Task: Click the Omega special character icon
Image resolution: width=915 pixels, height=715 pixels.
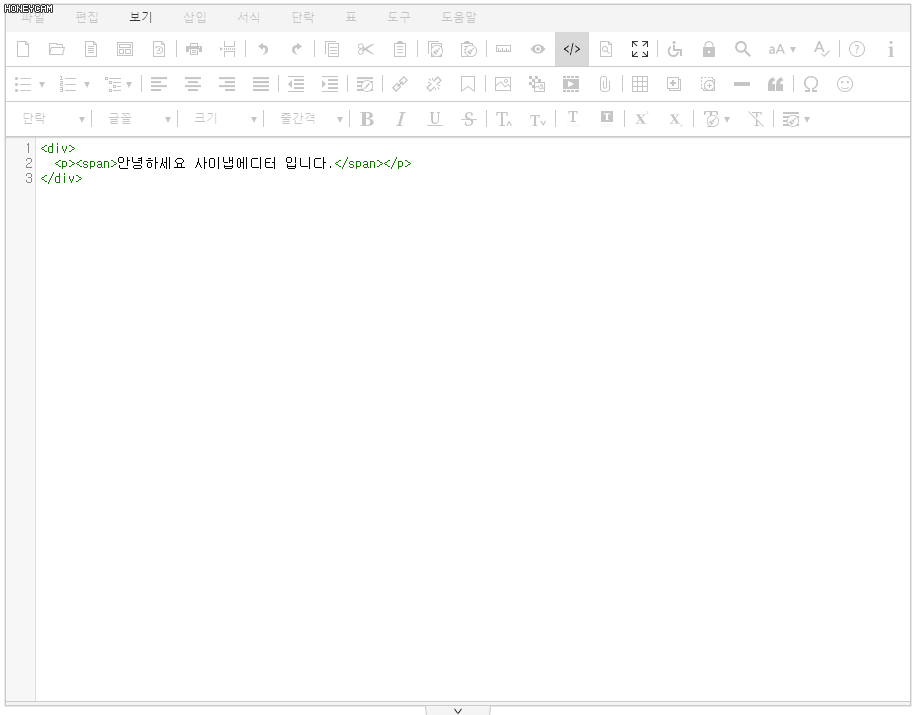Action: pyautogui.click(x=811, y=85)
